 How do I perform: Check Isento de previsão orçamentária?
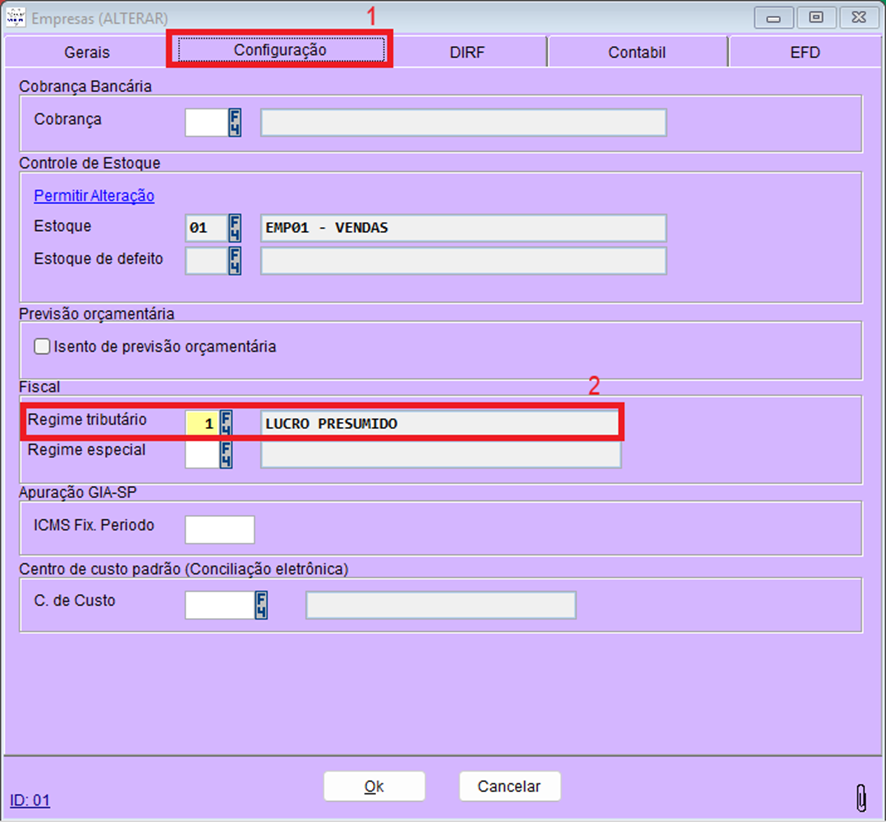(42, 346)
